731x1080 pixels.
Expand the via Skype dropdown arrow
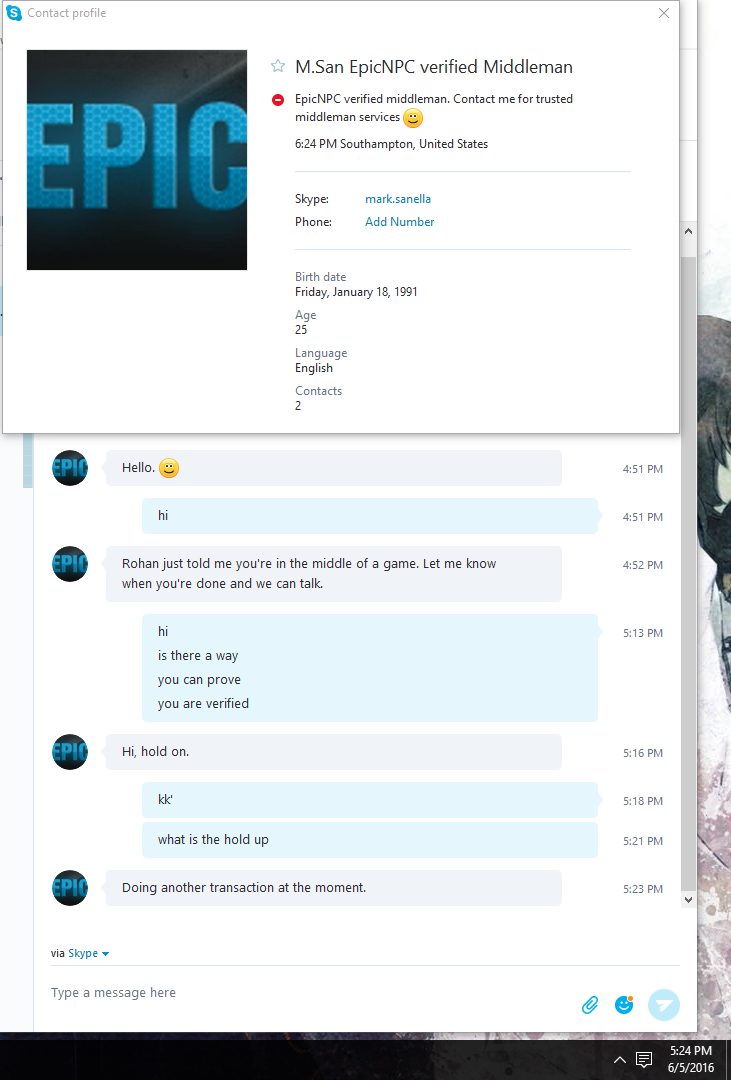click(105, 954)
